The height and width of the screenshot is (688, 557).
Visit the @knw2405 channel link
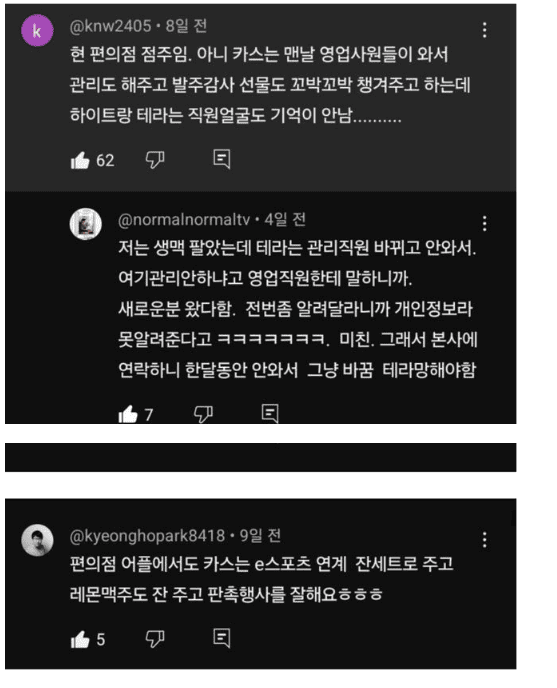click(110, 26)
